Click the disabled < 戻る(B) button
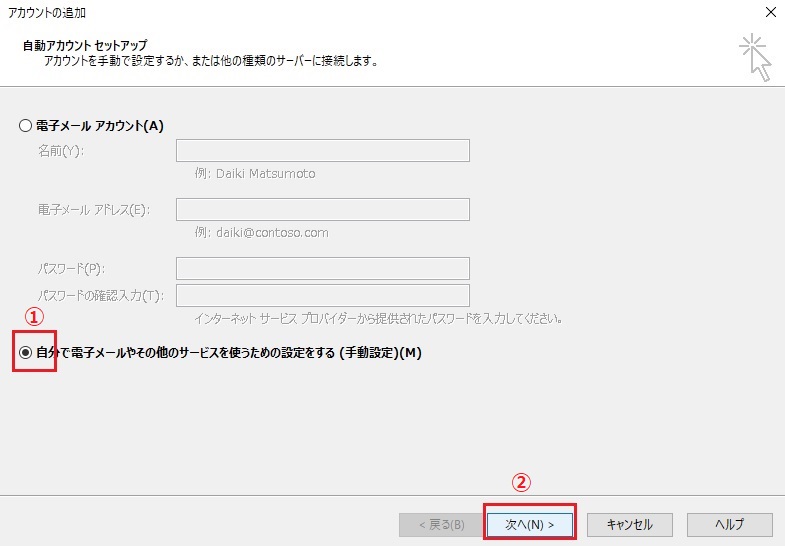The width and height of the screenshot is (785, 546). tap(442, 524)
